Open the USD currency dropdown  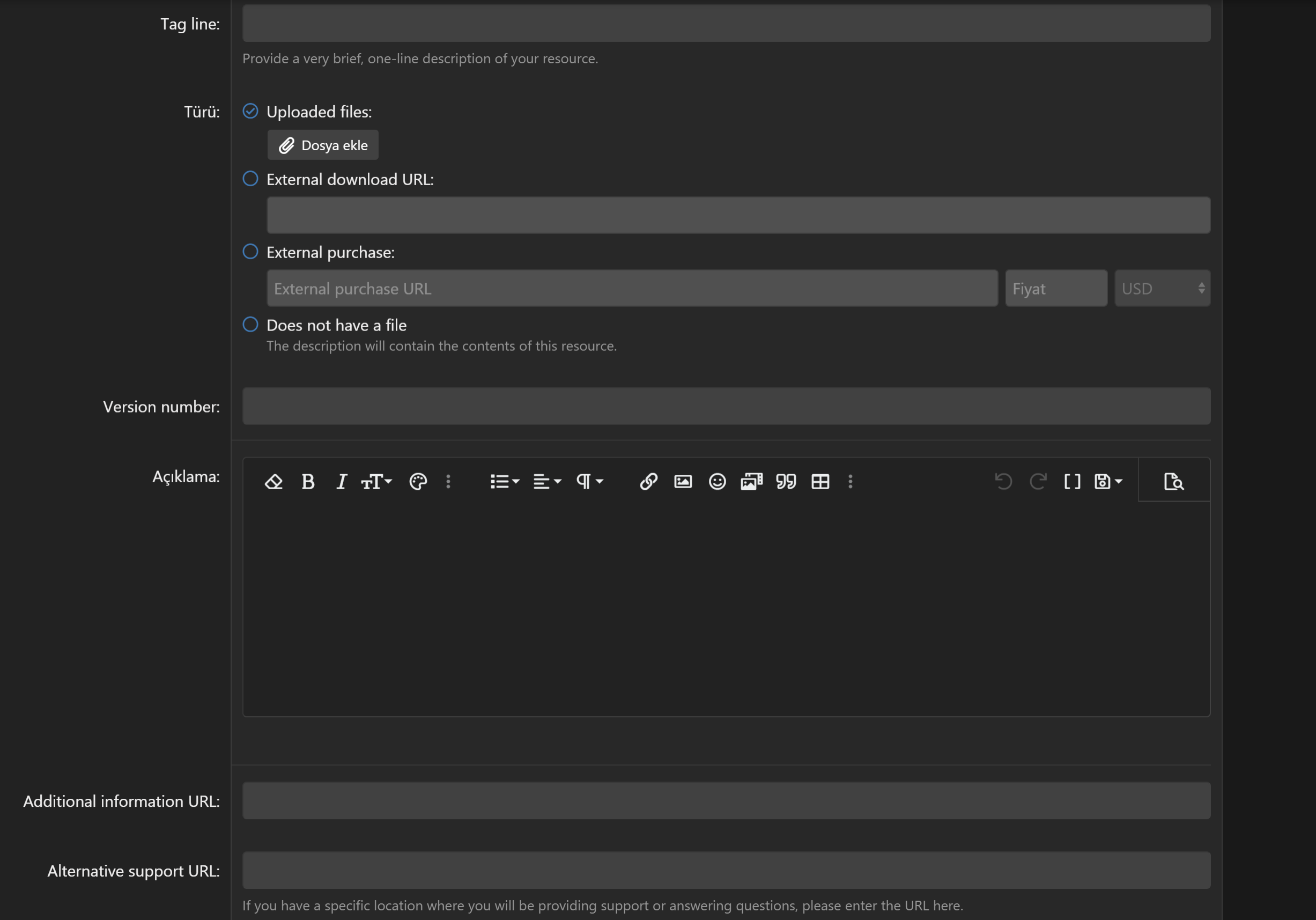point(1163,288)
